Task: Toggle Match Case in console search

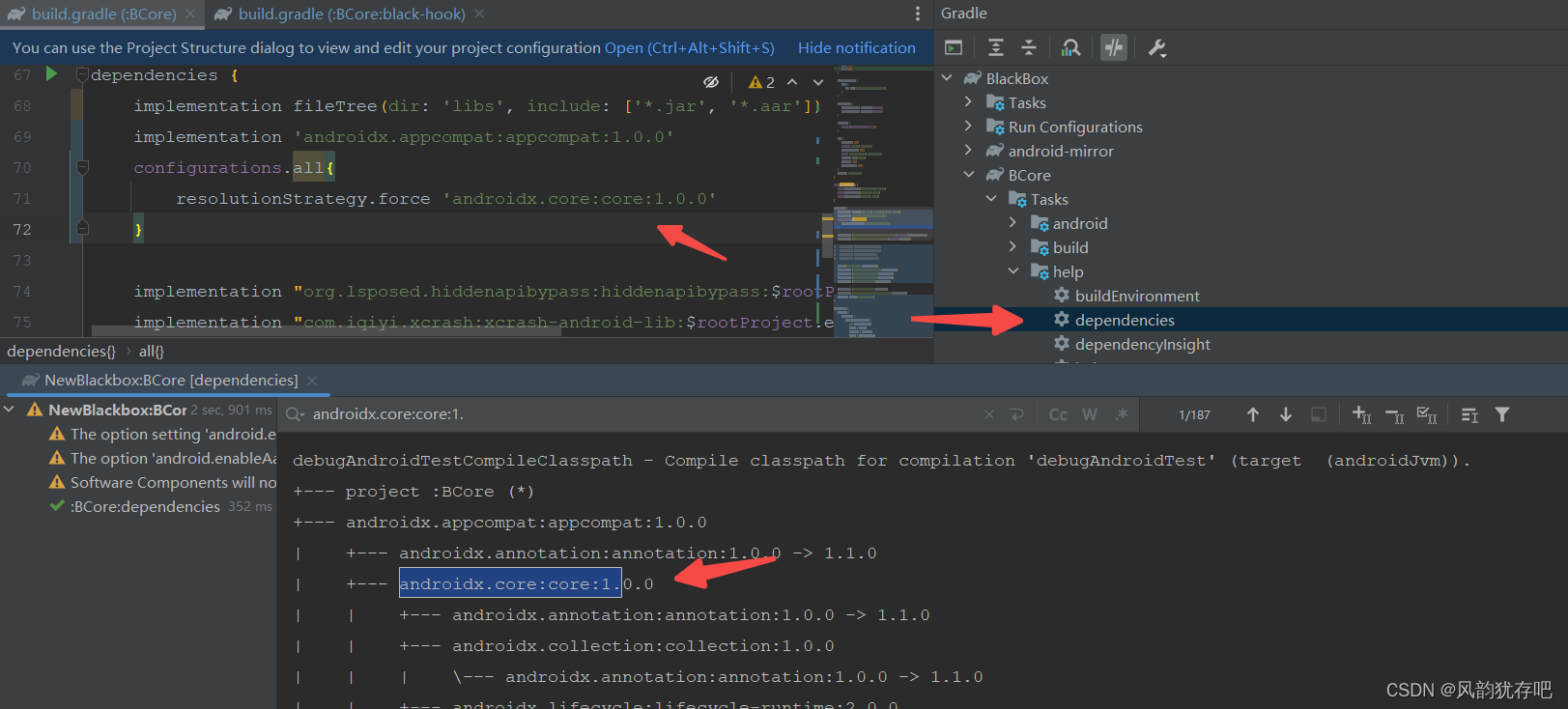Action: tap(1058, 414)
